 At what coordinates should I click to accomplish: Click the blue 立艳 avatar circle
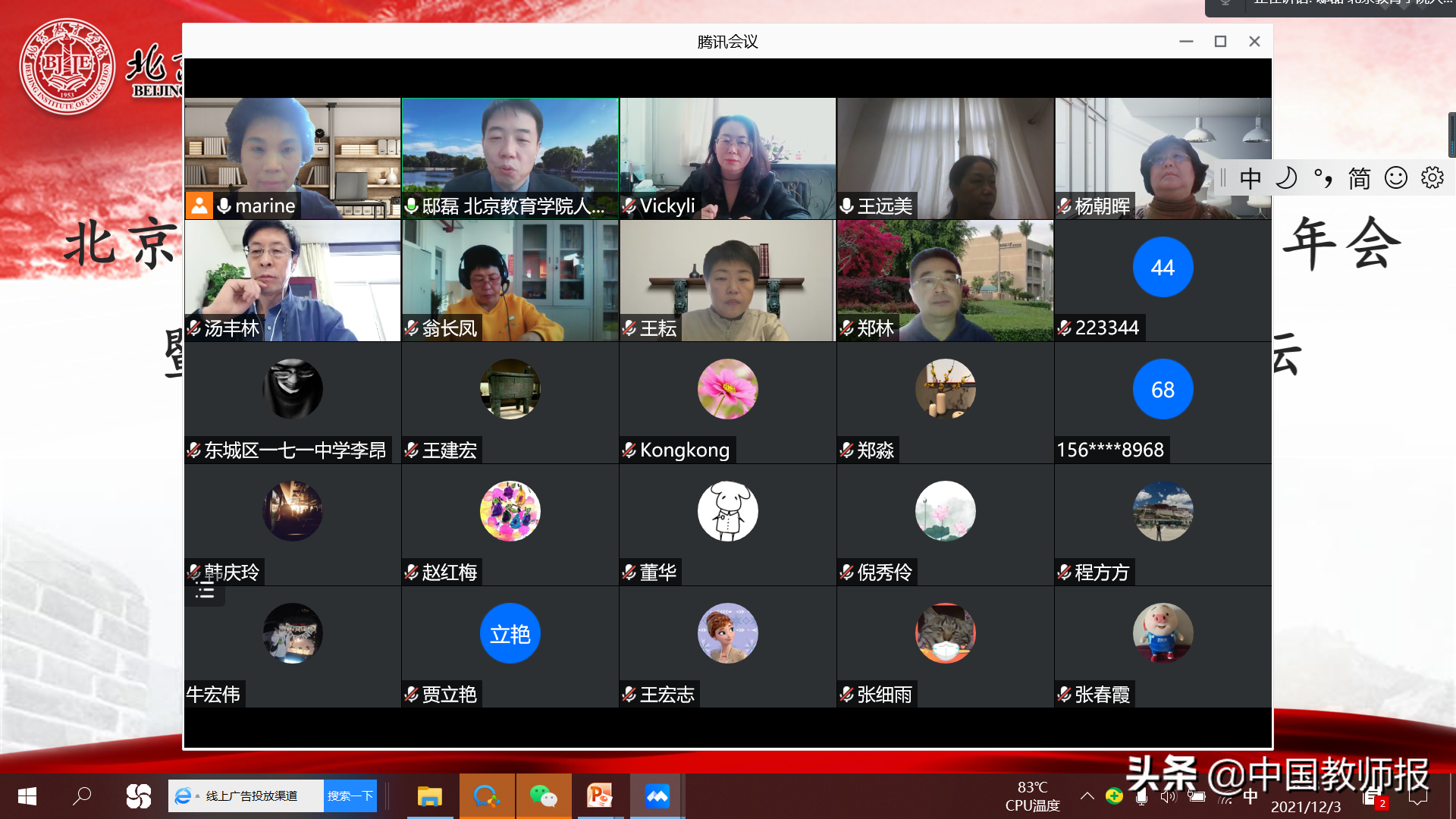click(510, 633)
